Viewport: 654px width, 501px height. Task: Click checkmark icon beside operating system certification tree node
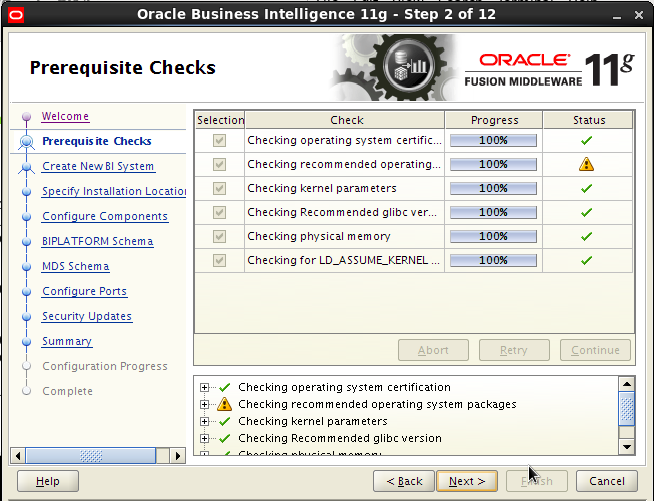[x=225, y=388]
